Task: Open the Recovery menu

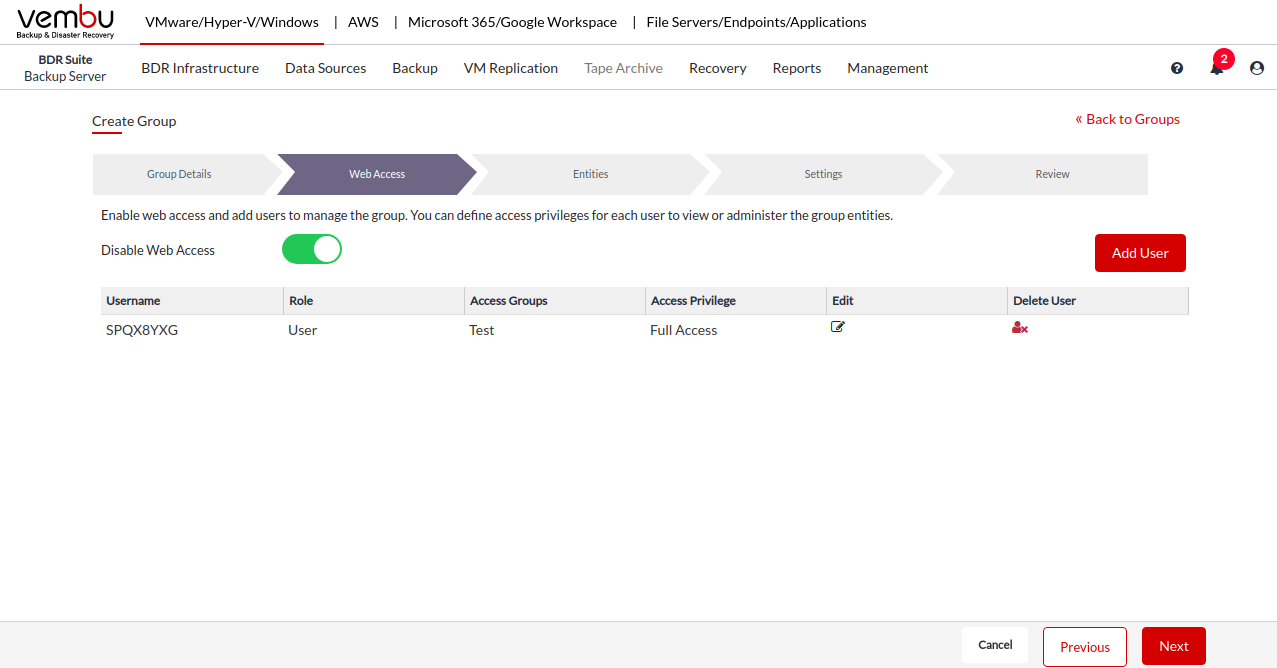Action: 718,68
